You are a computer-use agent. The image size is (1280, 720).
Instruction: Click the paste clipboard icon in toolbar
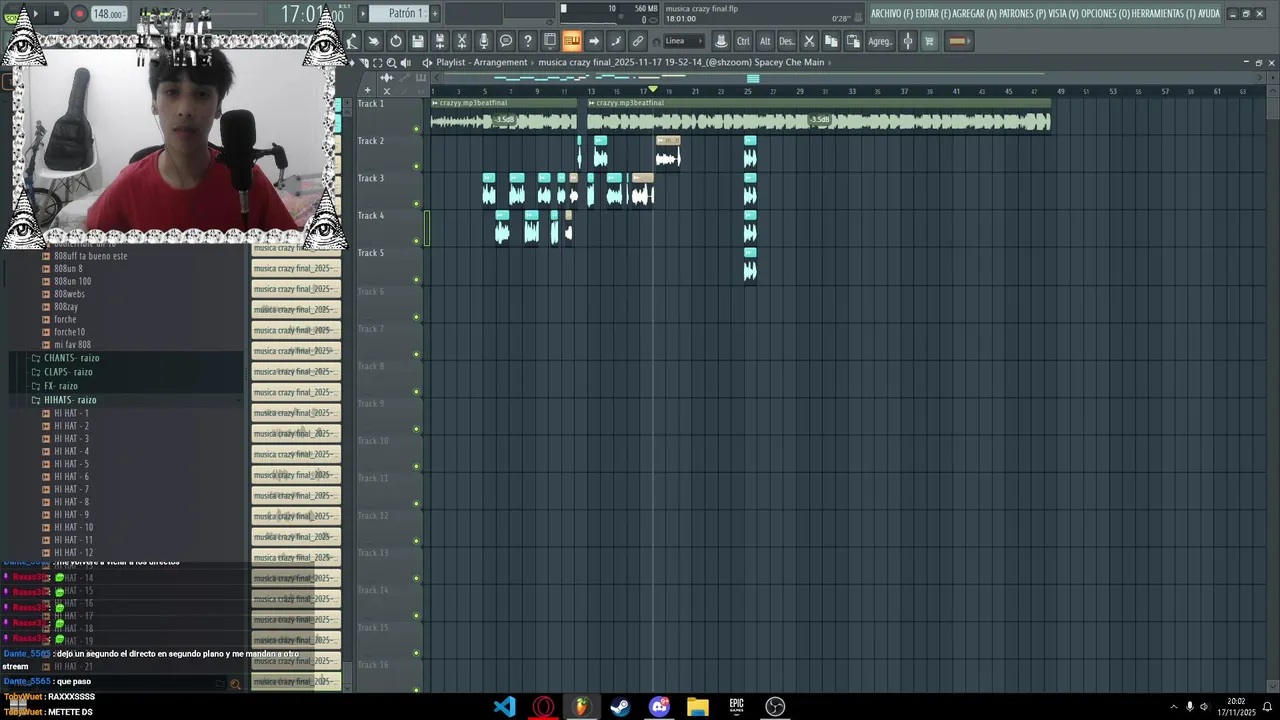click(x=853, y=41)
